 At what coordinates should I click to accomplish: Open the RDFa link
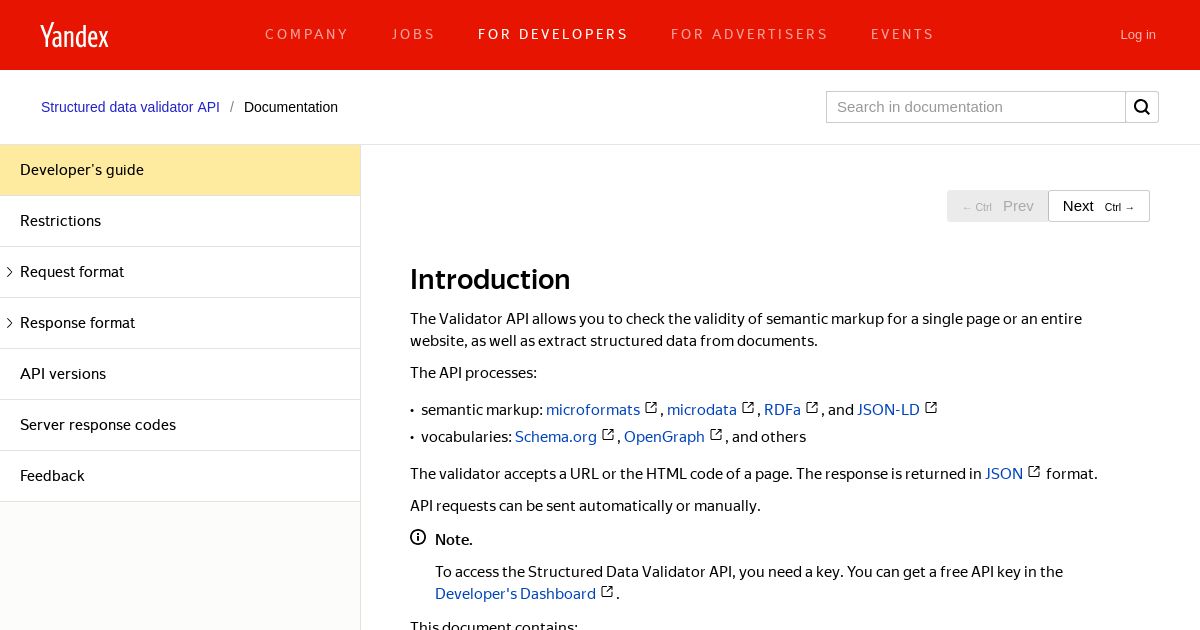(782, 409)
